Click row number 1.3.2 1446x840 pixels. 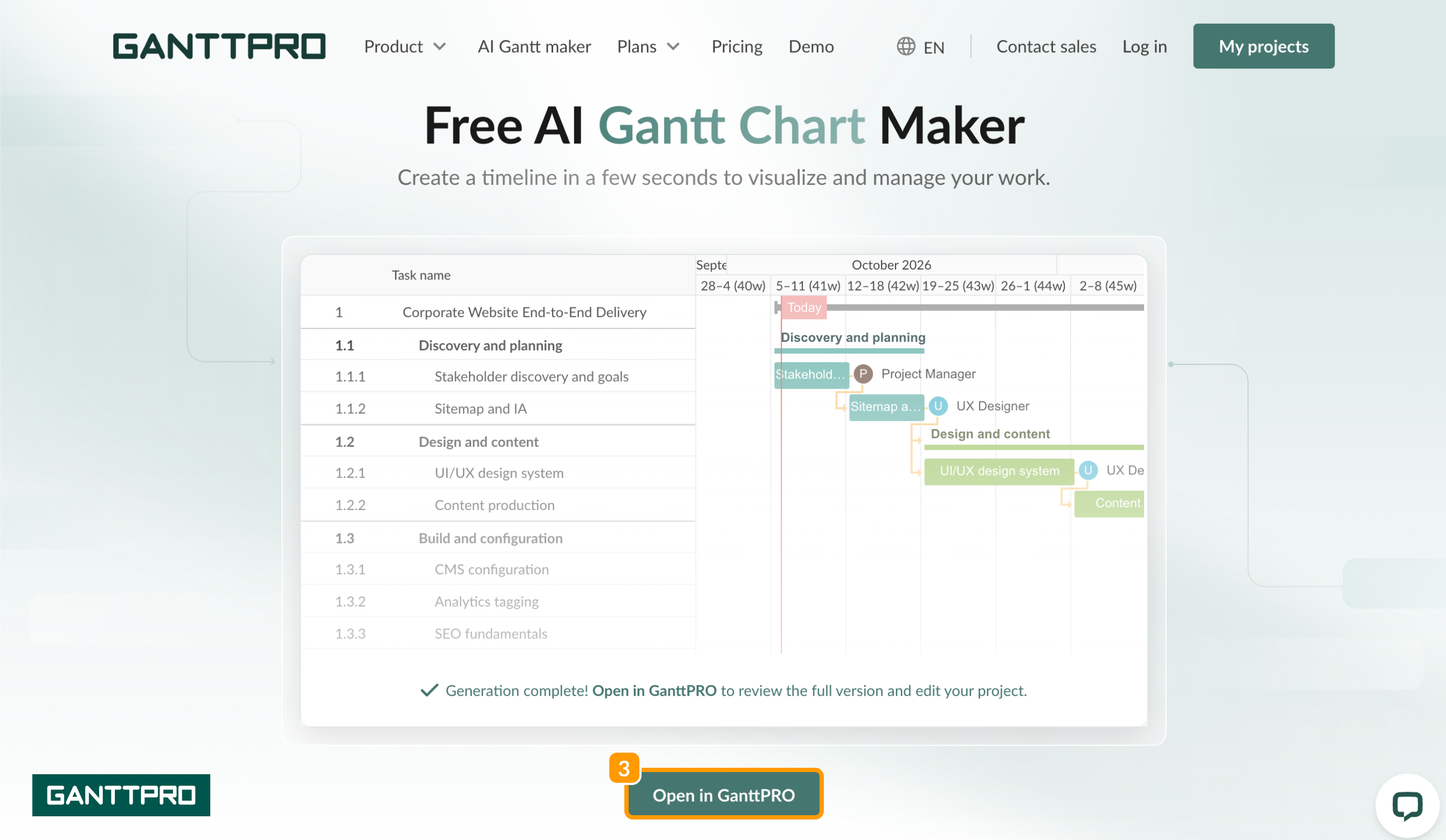350,601
